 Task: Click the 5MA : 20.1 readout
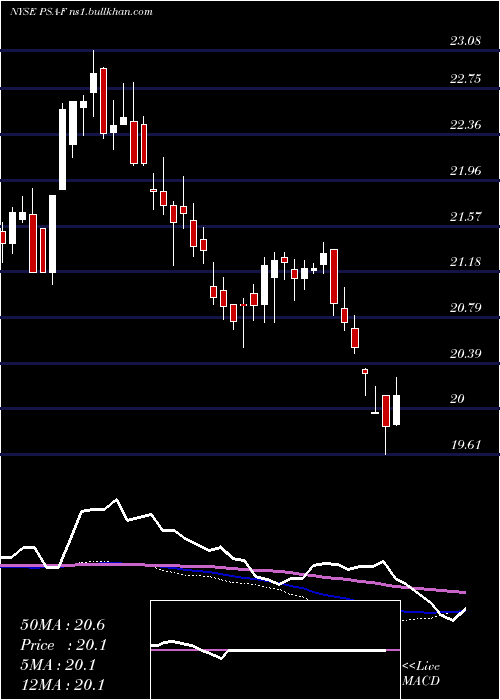tap(58, 665)
